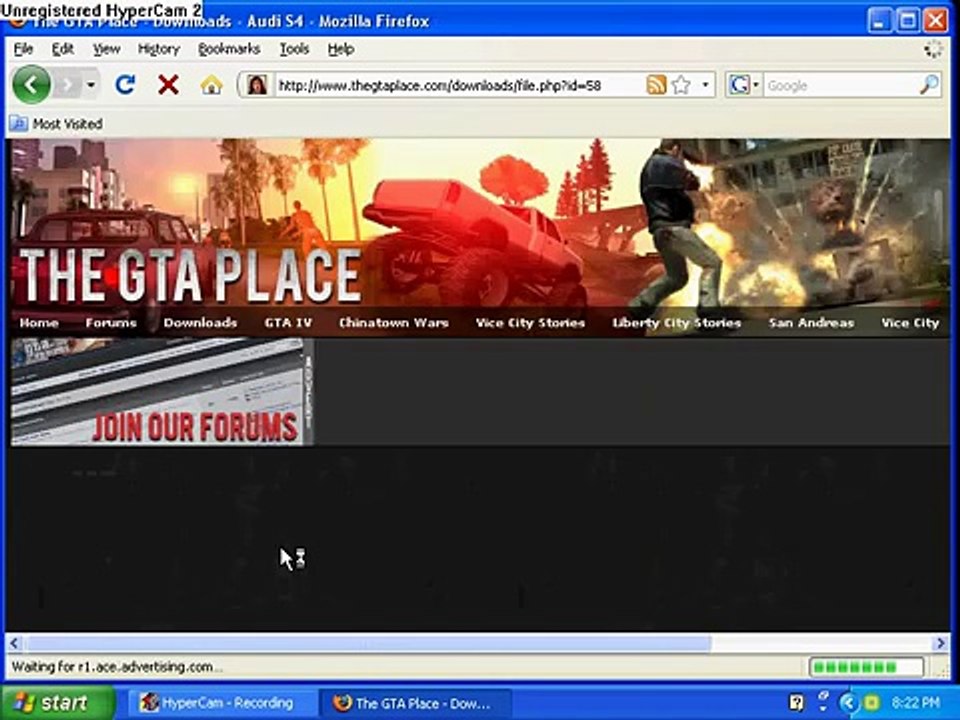Image resolution: width=960 pixels, height=720 pixels.
Task: Open the Downloads nav link
Action: [200, 323]
